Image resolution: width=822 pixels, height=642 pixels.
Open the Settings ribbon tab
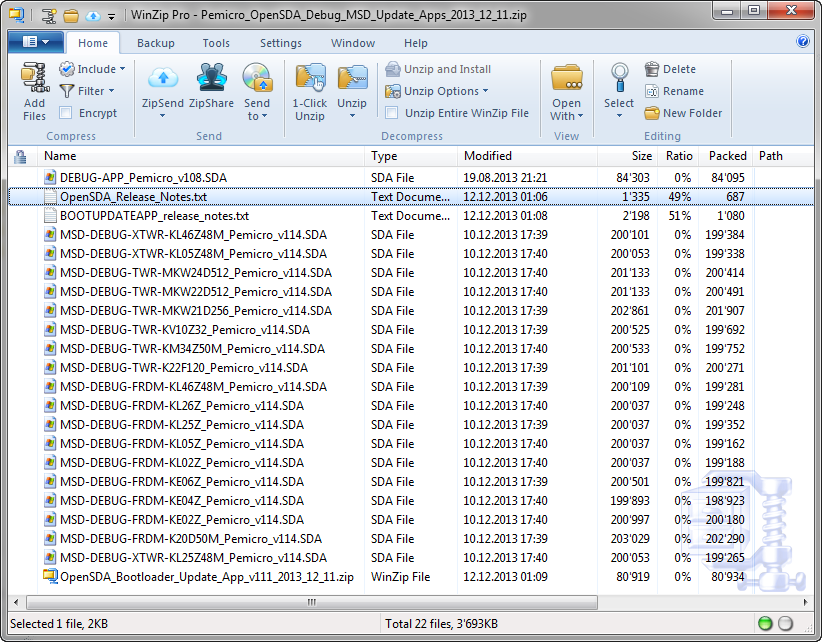pyautogui.click(x=280, y=43)
